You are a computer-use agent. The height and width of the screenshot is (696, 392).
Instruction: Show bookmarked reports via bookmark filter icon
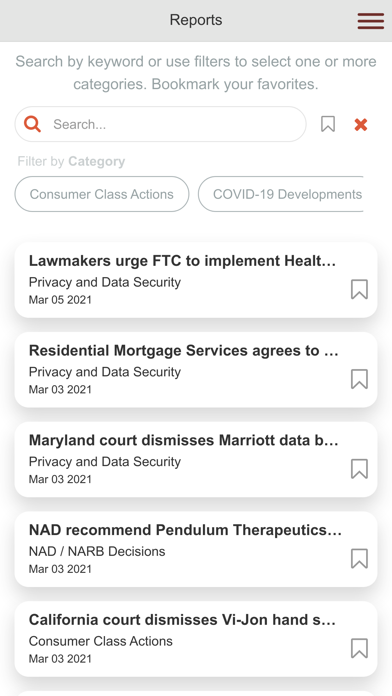(x=328, y=124)
